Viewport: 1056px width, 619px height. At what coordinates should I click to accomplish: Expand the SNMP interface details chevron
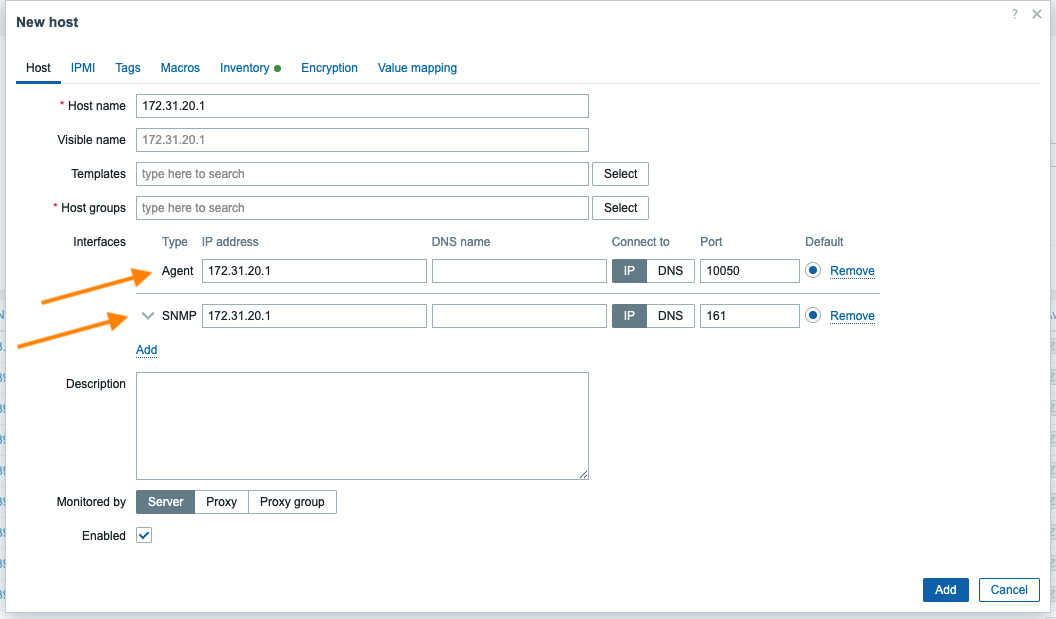(x=148, y=316)
